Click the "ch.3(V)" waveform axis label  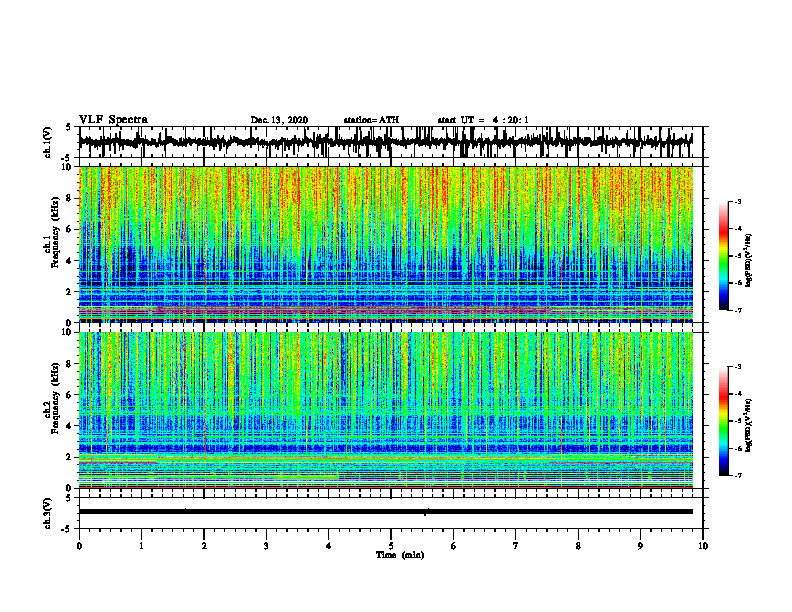pos(48,513)
